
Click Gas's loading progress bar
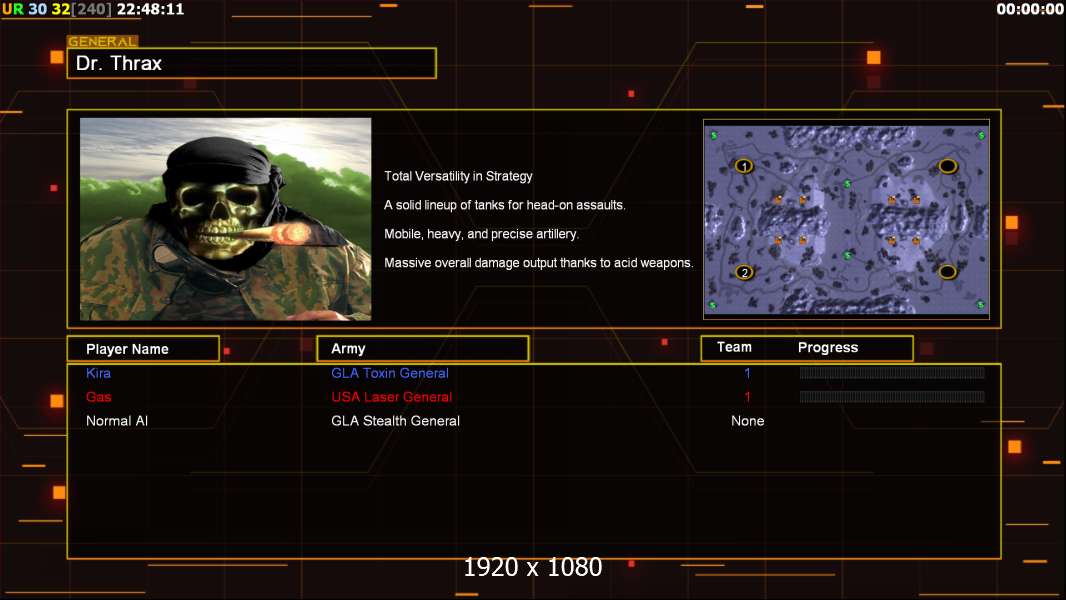(x=892, y=396)
